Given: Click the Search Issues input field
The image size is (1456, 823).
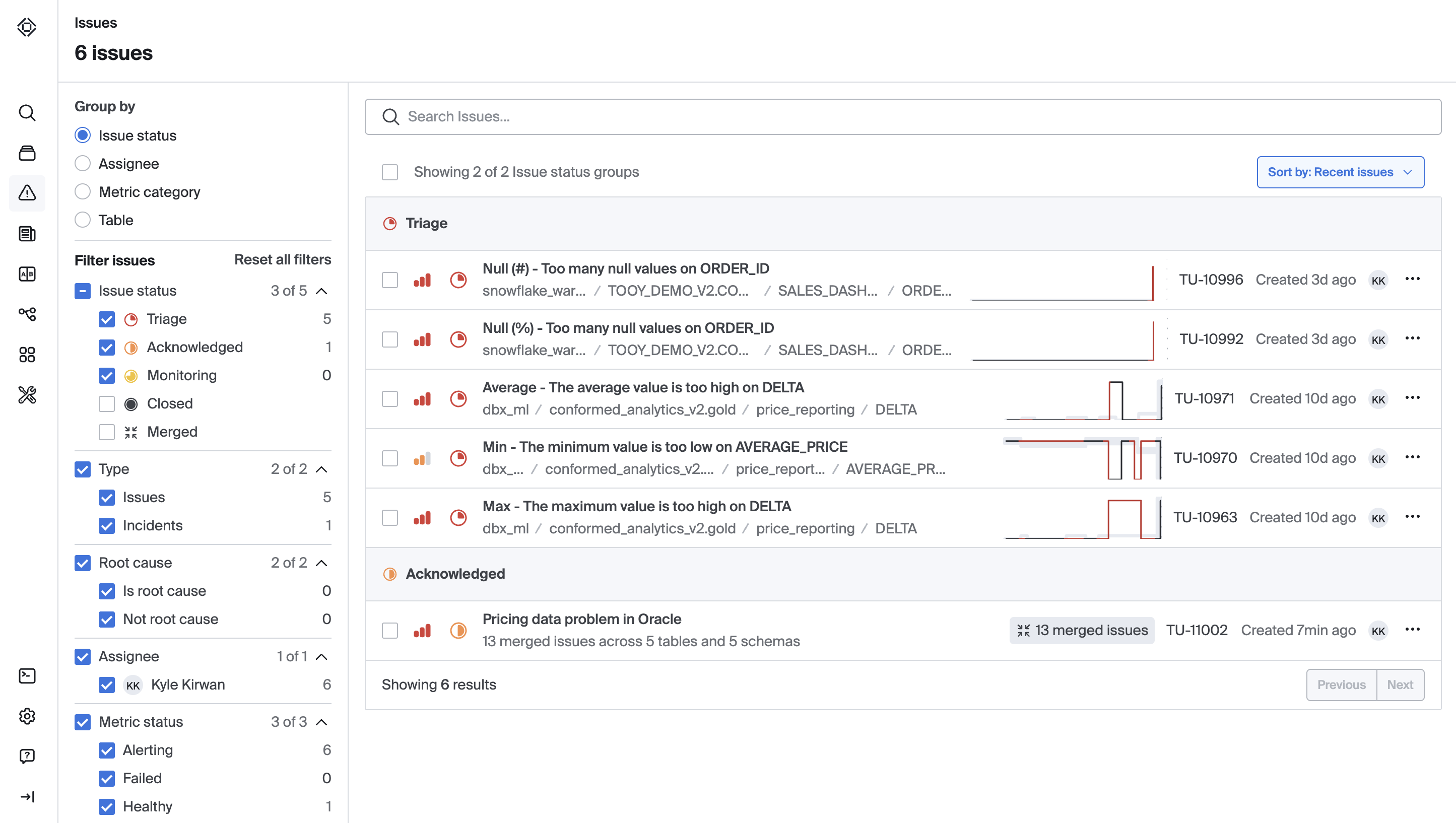Looking at the screenshot, I should [x=904, y=117].
